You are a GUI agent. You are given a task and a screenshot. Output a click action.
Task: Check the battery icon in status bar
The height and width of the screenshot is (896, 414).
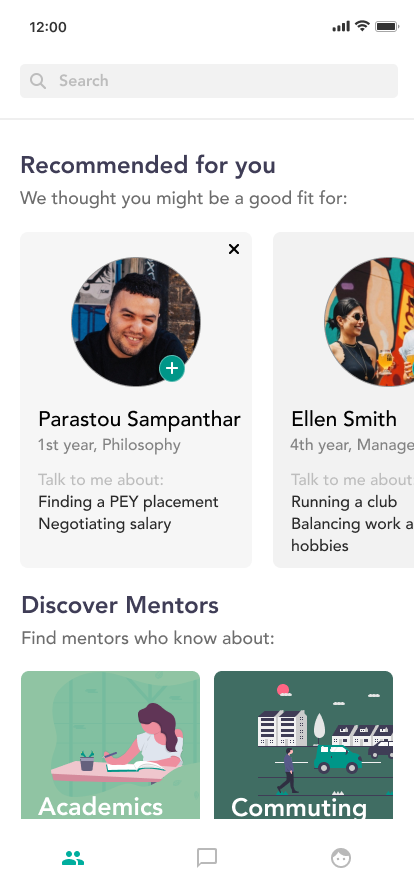tap(387, 26)
